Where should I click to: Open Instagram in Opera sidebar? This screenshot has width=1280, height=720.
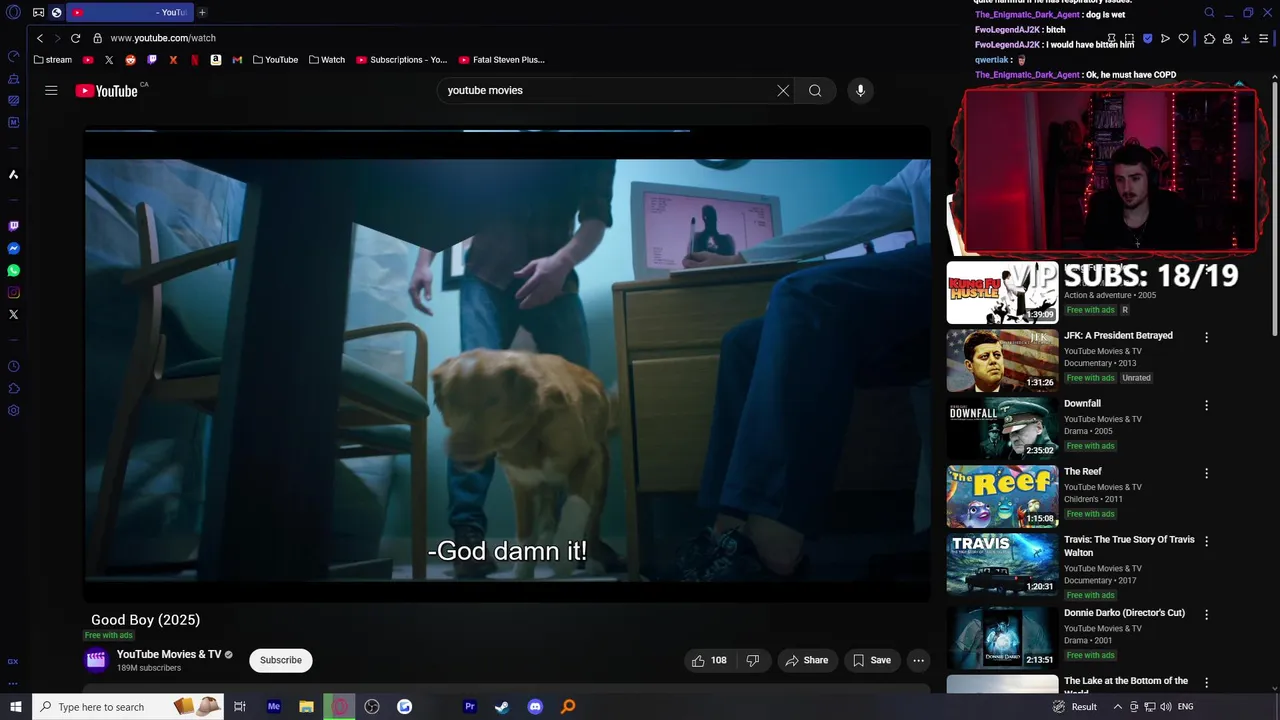14,293
